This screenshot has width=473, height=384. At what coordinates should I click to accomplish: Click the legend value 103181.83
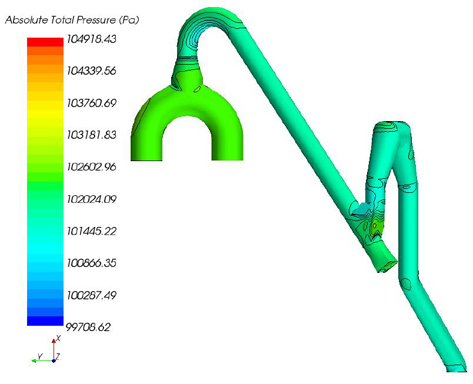pyautogui.click(x=92, y=135)
